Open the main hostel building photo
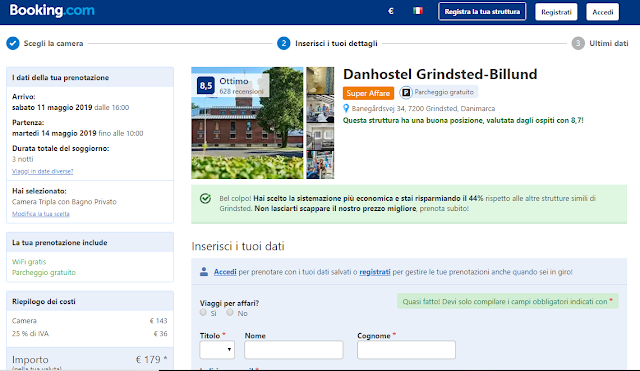This screenshot has width=640, height=371. click(247, 123)
